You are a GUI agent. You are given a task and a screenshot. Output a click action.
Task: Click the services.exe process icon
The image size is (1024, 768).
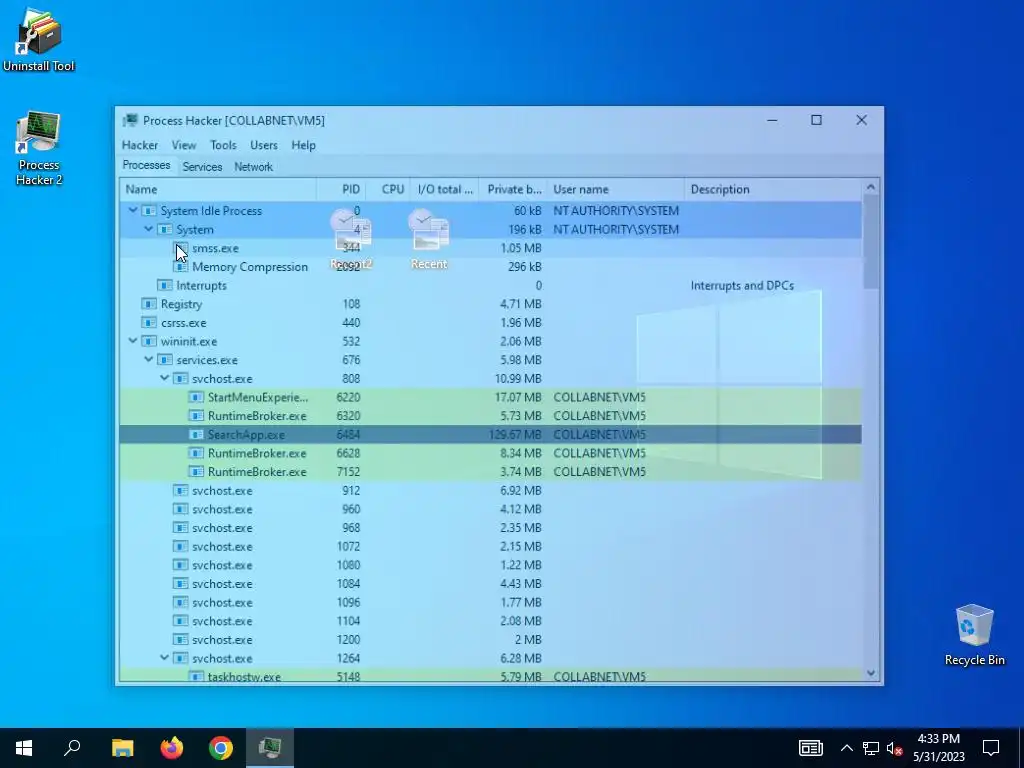click(x=165, y=360)
